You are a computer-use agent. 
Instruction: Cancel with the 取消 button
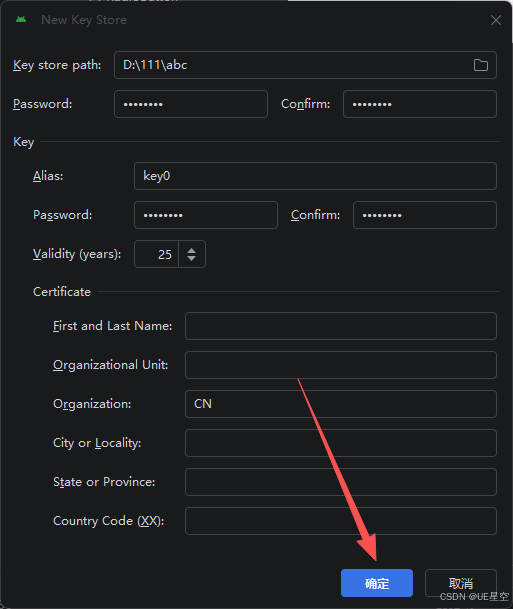click(461, 583)
